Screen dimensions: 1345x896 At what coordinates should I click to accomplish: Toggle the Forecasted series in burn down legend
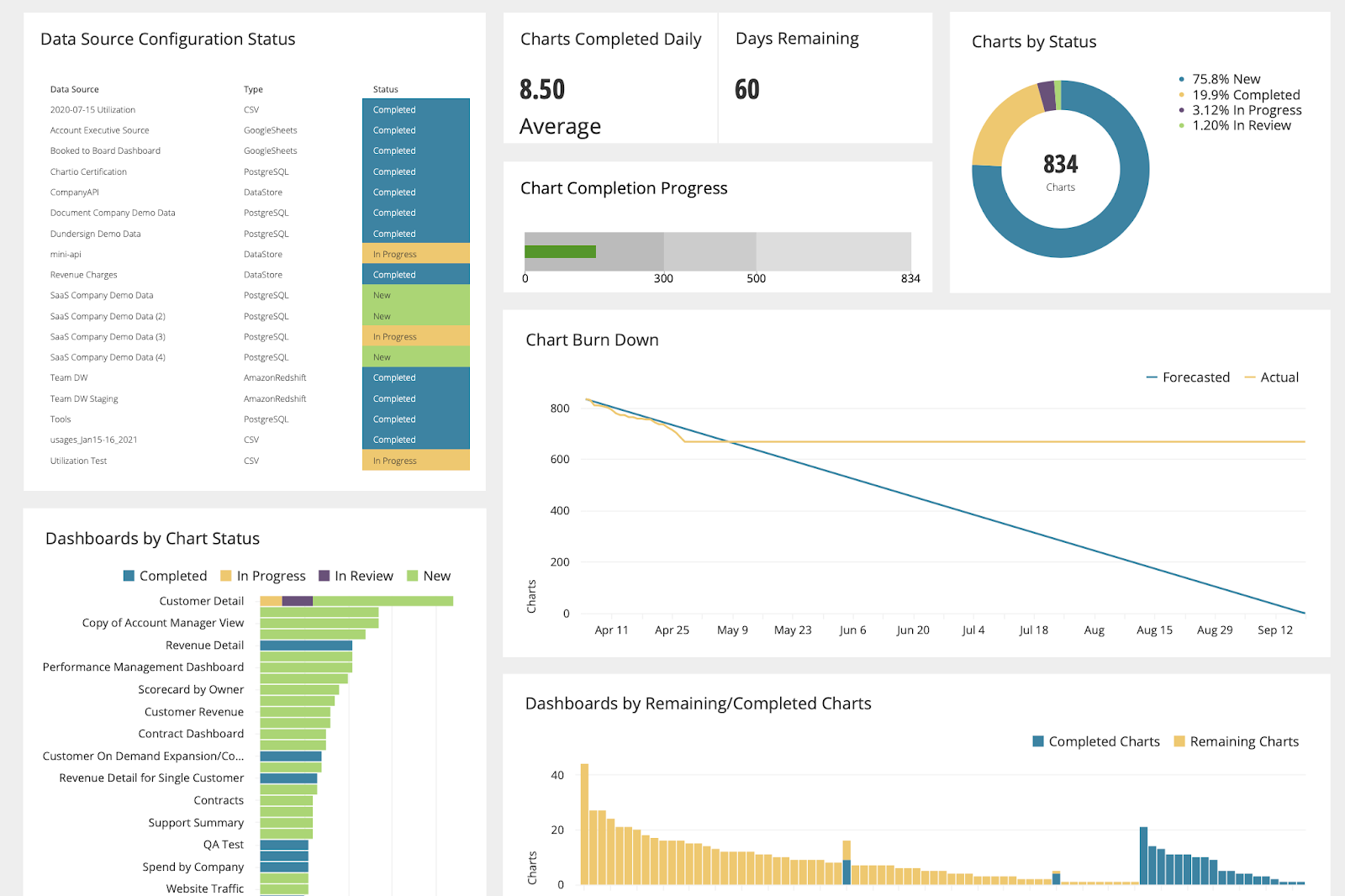pos(1188,377)
